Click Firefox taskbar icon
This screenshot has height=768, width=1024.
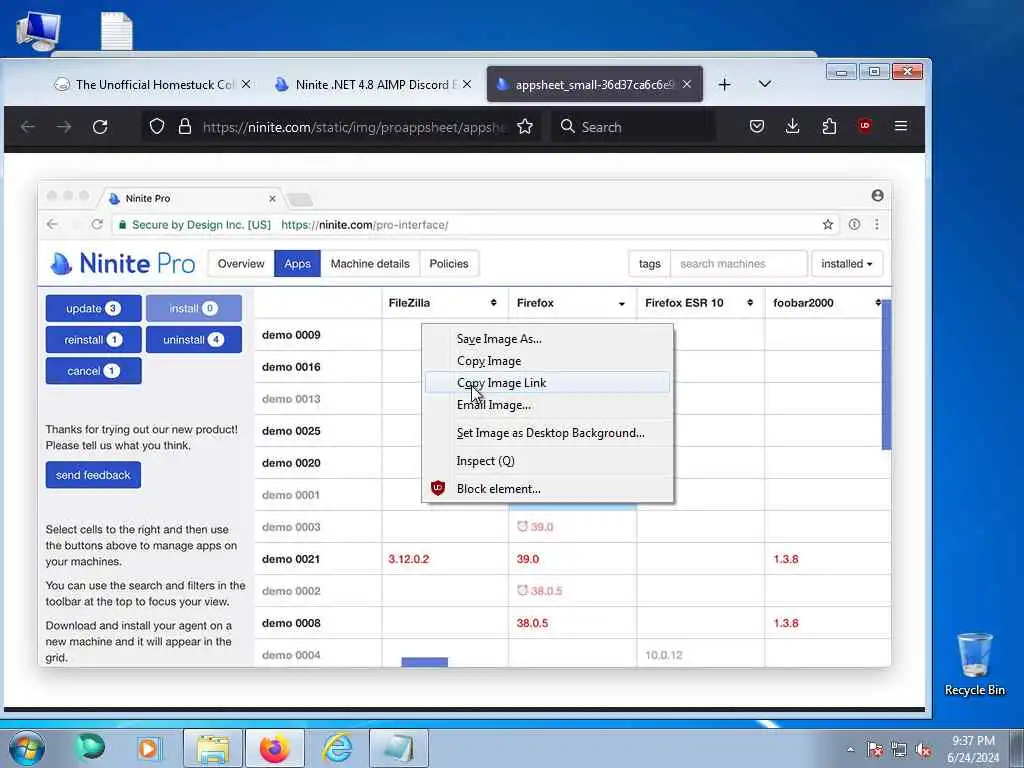tap(274, 748)
